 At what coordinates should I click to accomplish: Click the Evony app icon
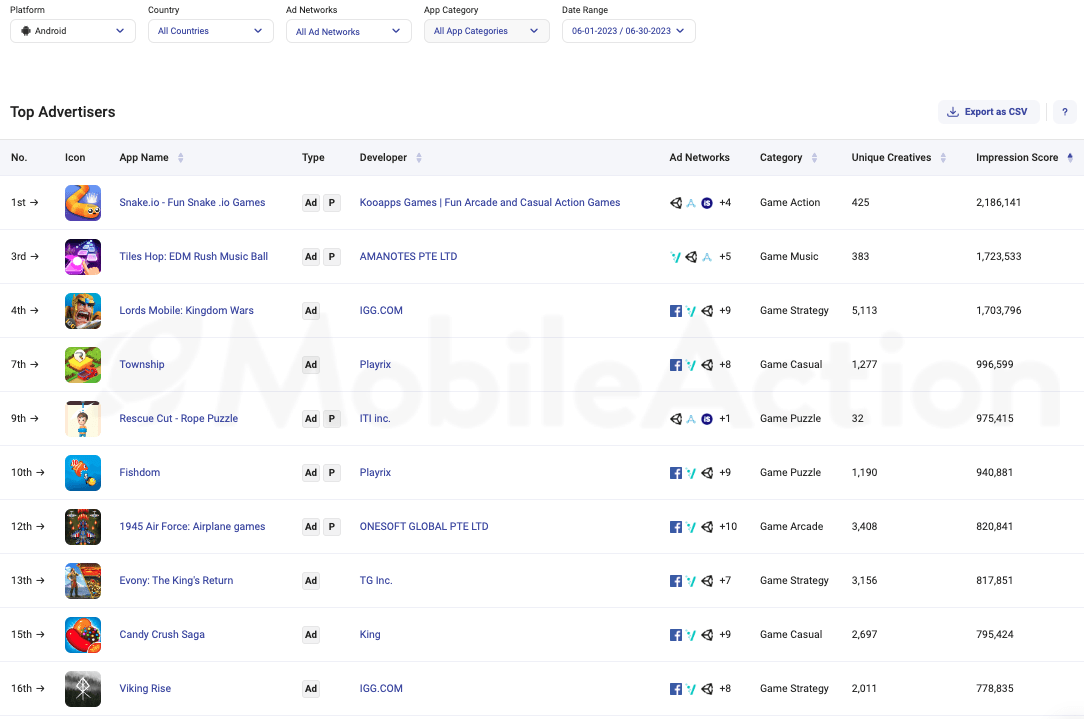(83, 580)
